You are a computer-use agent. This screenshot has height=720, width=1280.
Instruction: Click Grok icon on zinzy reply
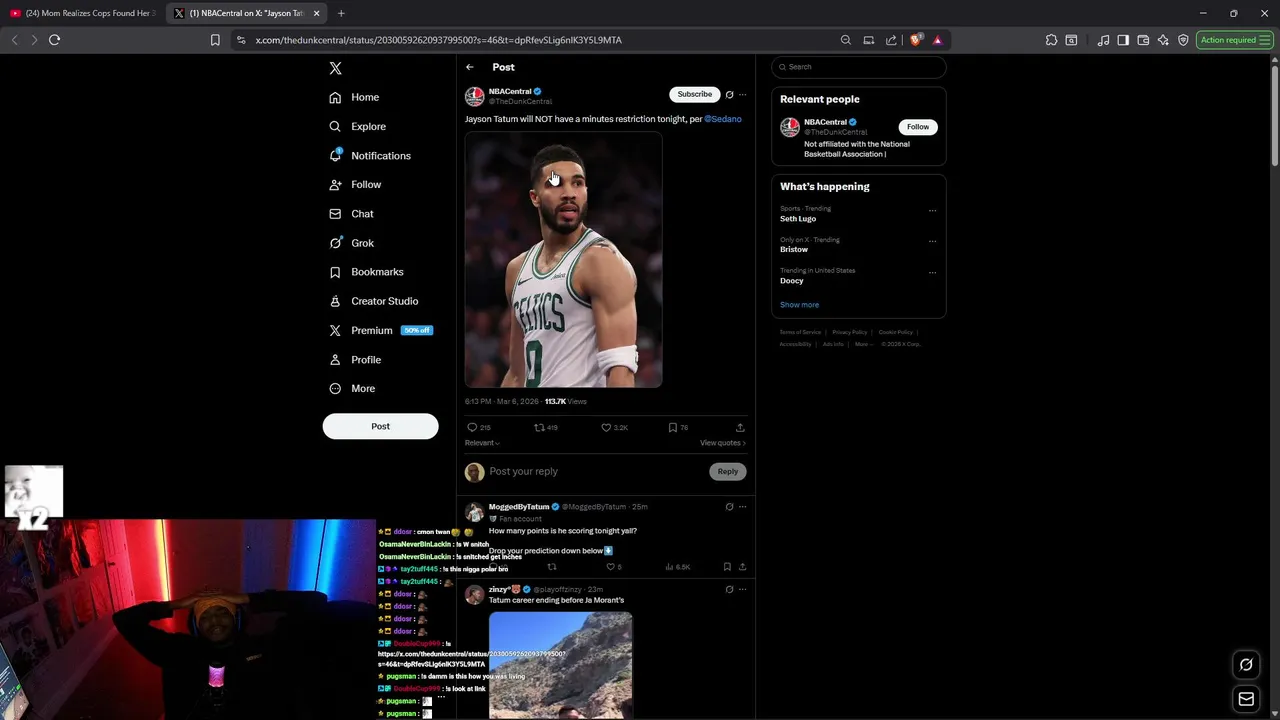(729, 590)
